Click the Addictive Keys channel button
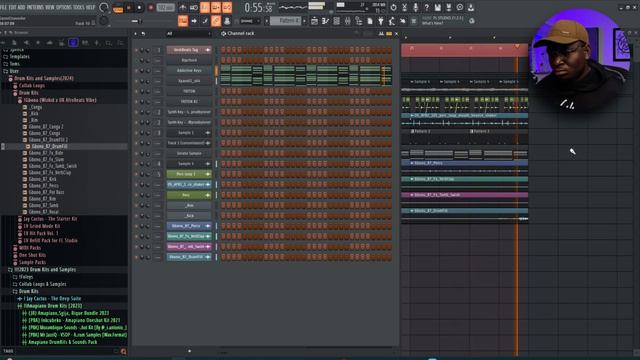The image size is (640, 360). [189, 71]
